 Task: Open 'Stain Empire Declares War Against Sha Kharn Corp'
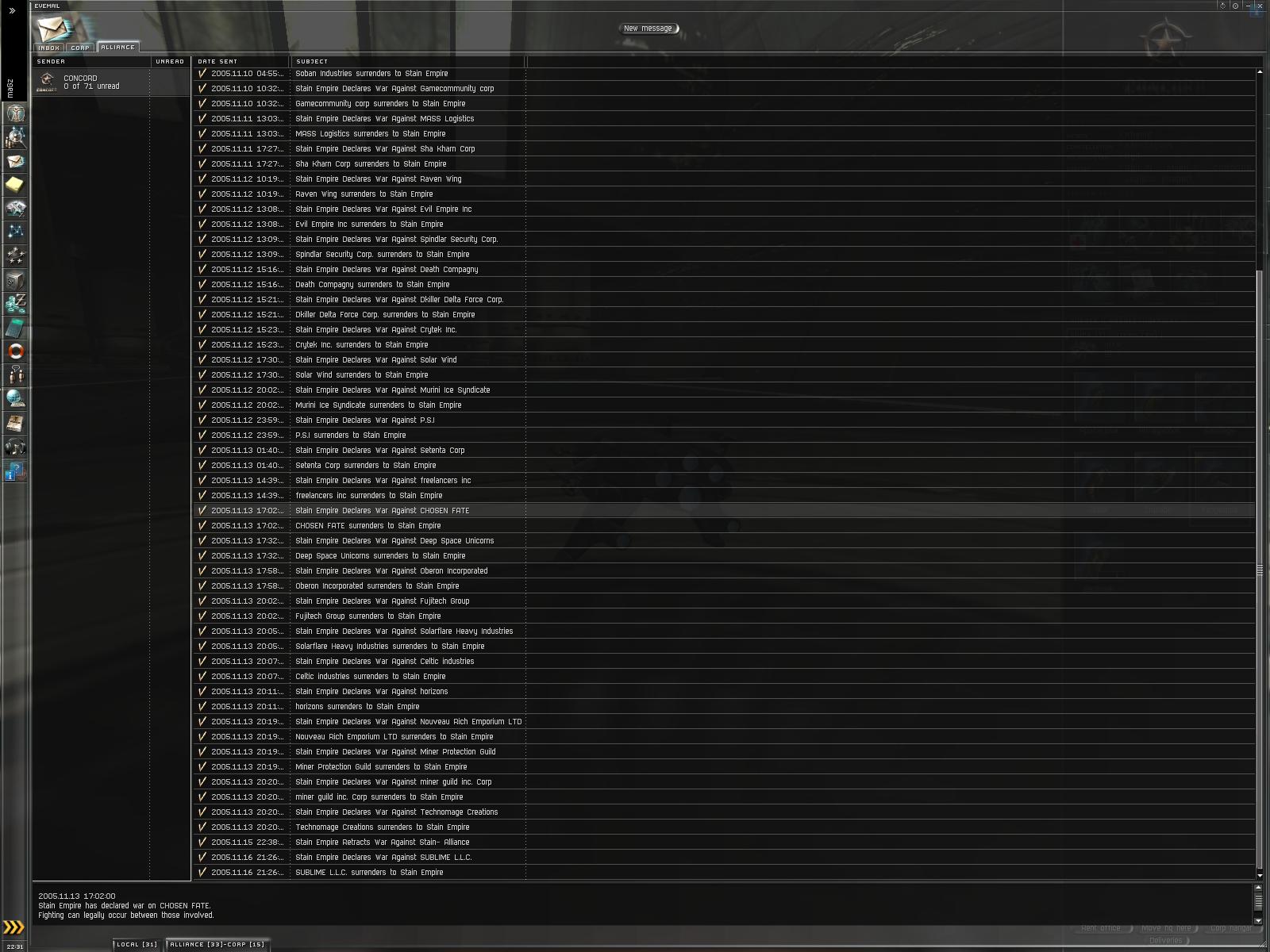point(724,148)
